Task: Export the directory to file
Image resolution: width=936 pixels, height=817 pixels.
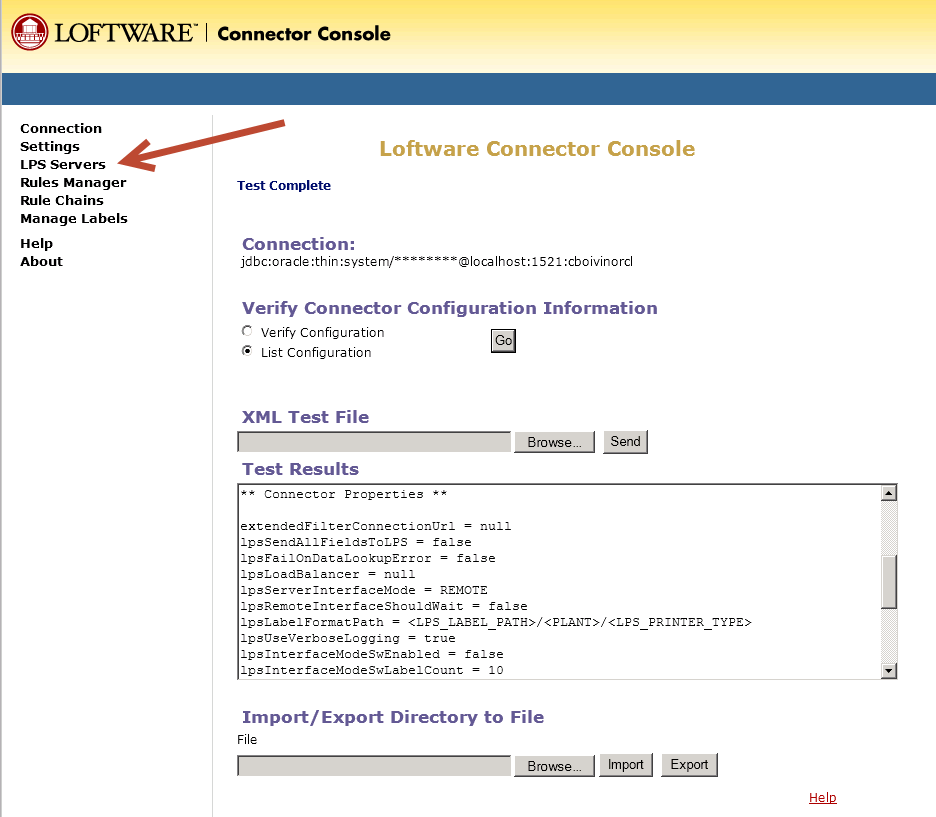Action: tap(689, 764)
